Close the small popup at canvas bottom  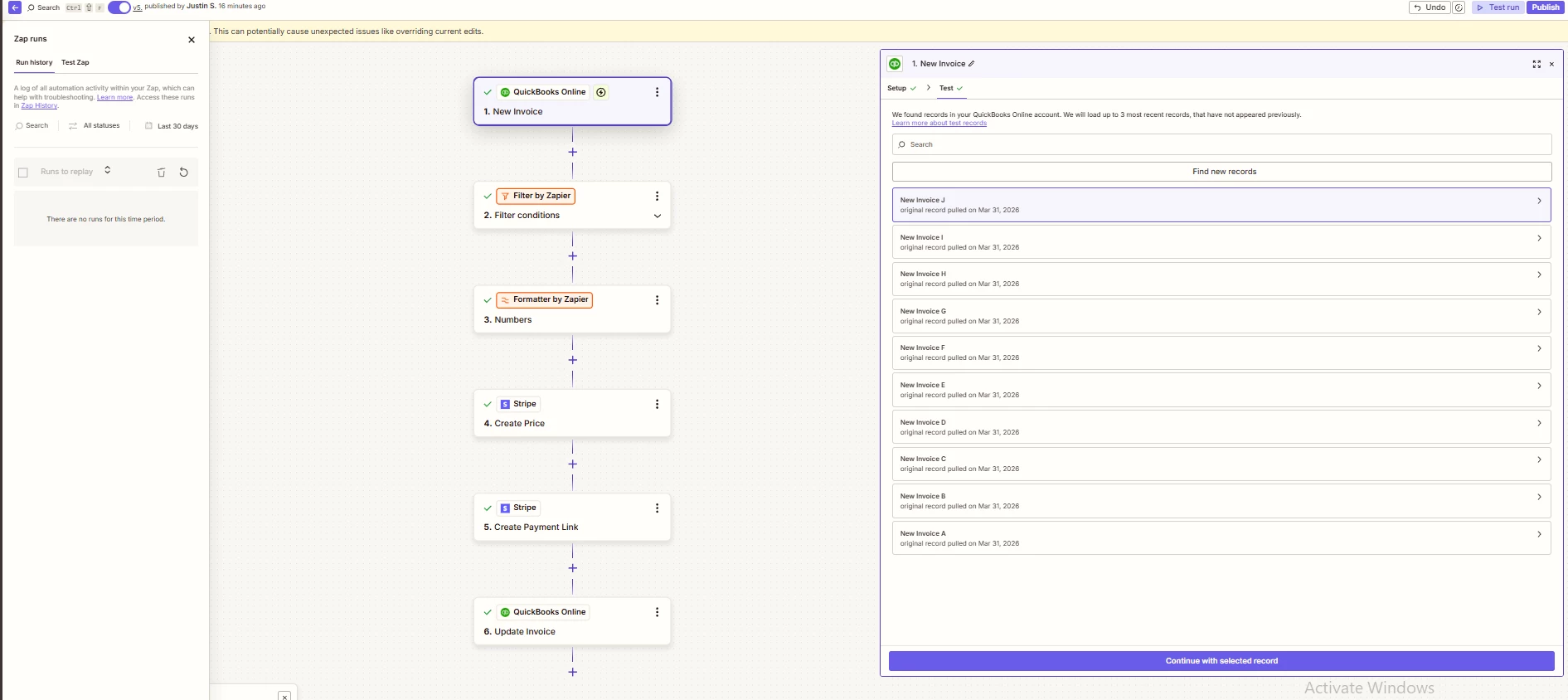[284, 697]
